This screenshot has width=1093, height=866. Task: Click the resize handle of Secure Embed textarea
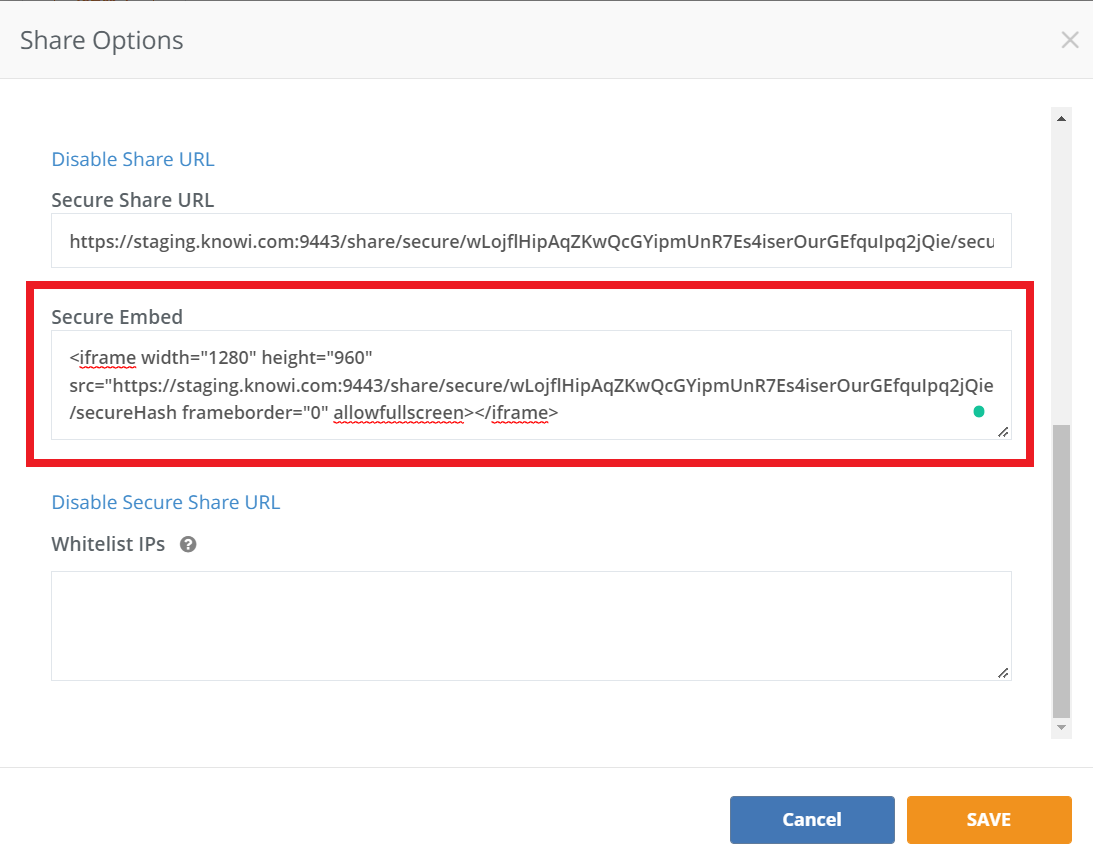point(1002,431)
